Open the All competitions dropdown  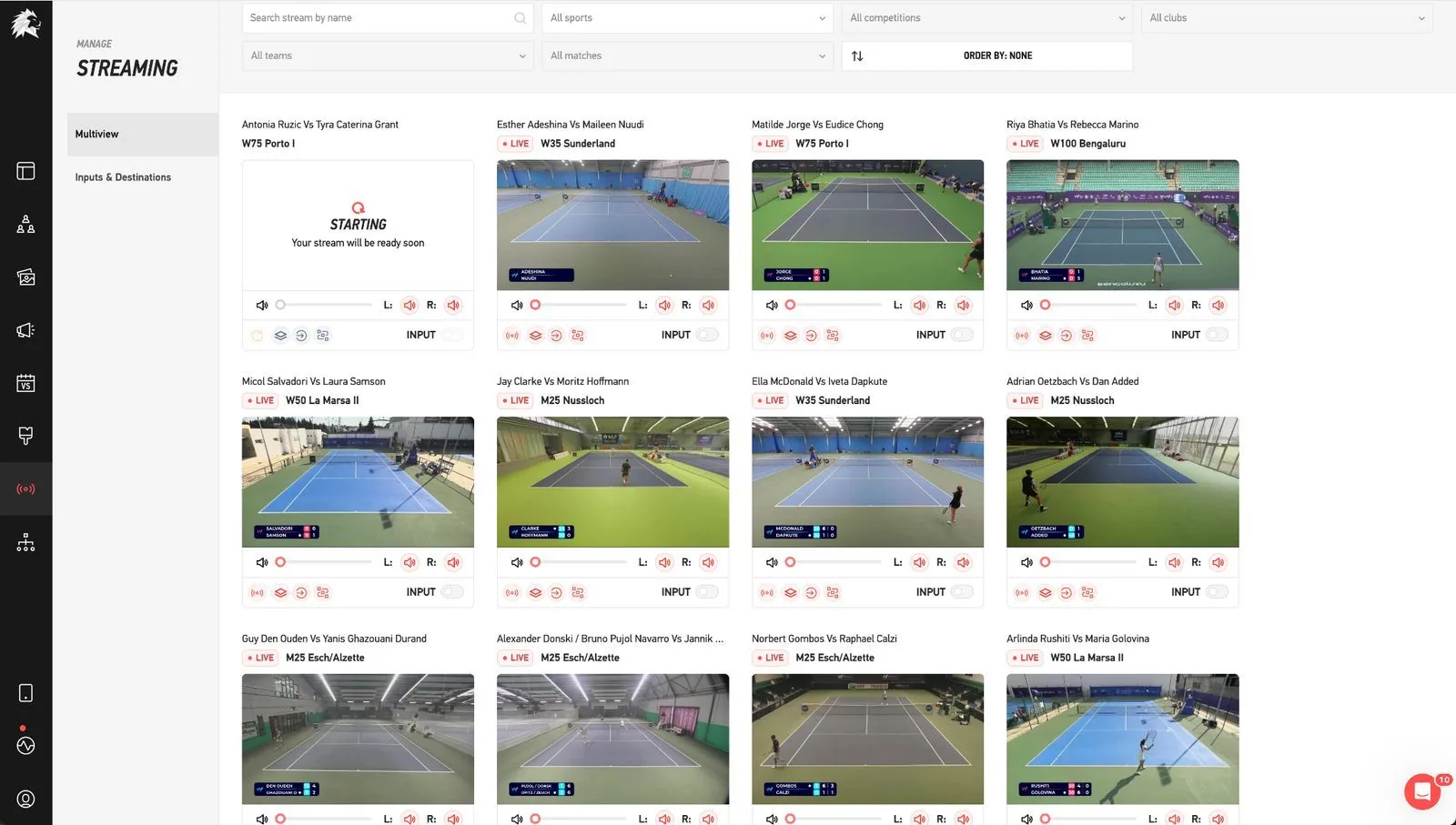987,18
